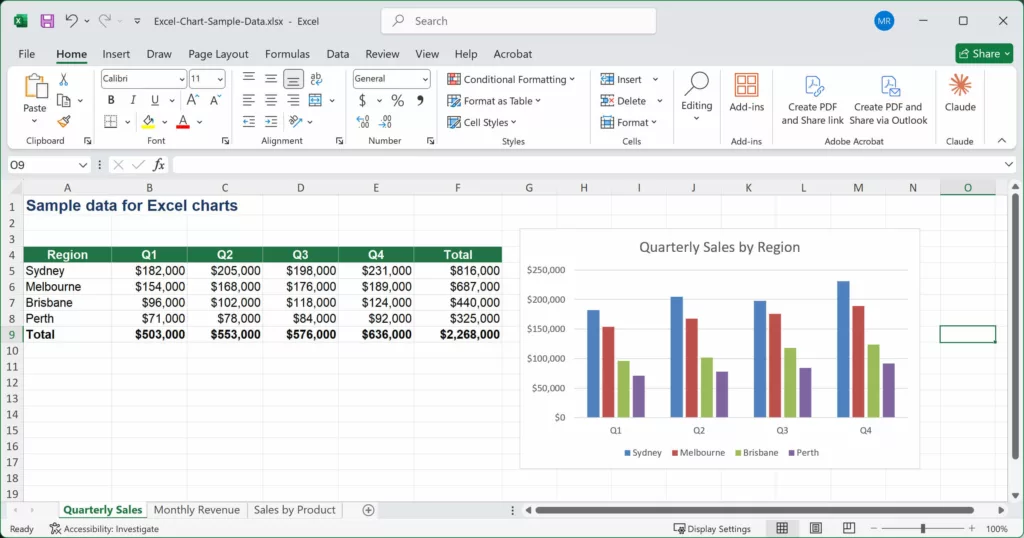The width and height of the screenshot is (1024, 538).
Task: Click the horizontal scrollbar at bottom
Action: tap(754, 510)
